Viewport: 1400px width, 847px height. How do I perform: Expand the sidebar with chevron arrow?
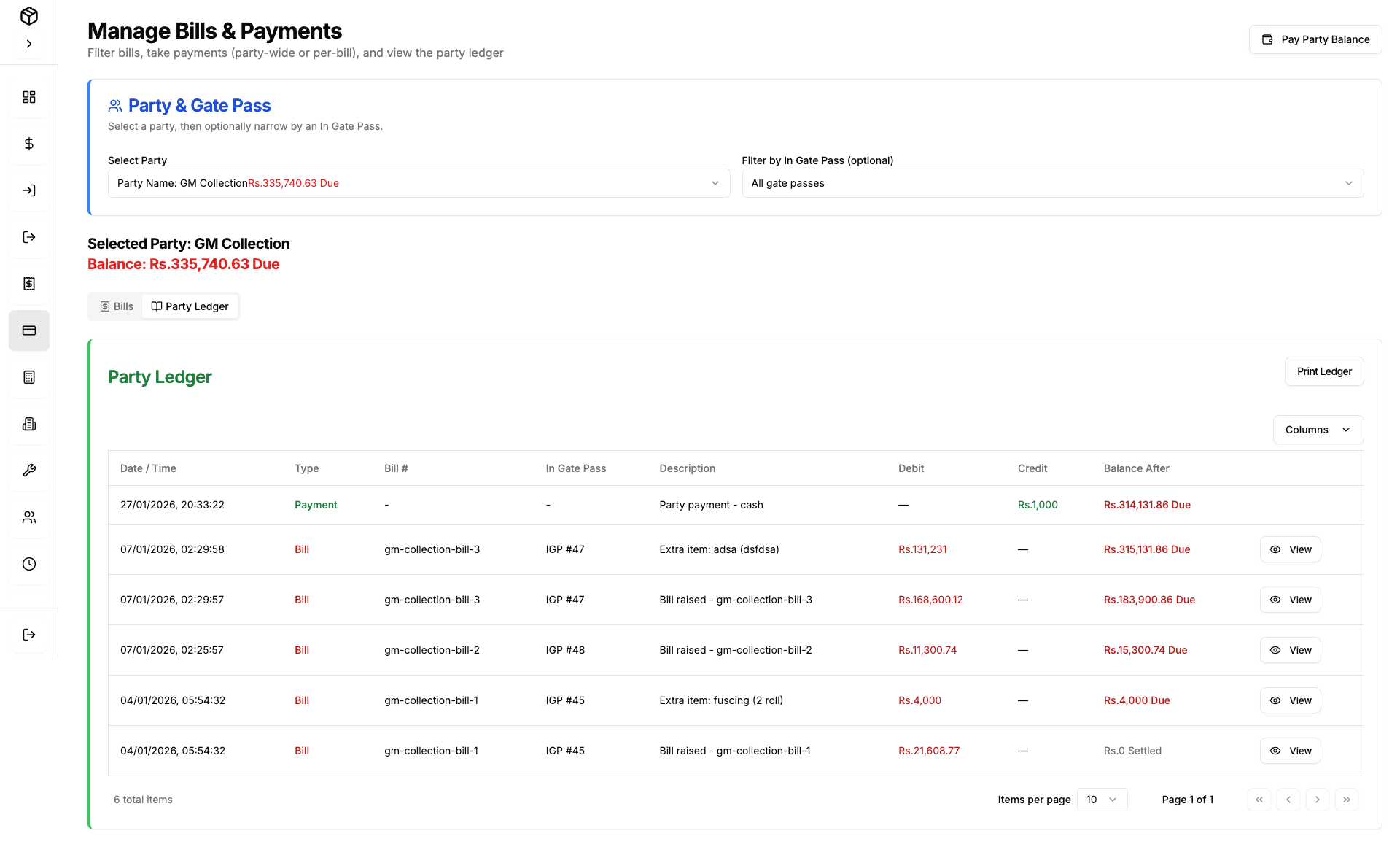pyautogui.click(x=29, y=44)
